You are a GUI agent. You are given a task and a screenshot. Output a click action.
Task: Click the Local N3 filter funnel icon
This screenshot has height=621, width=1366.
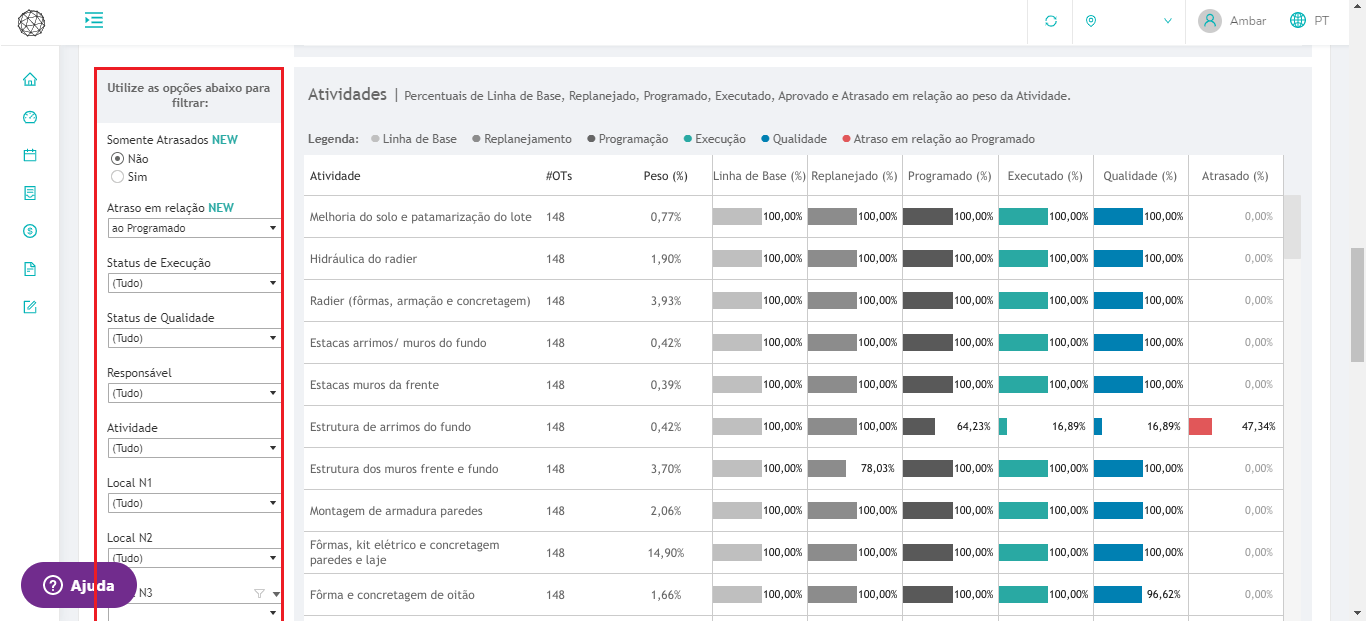pyautogui.click(x=260, y=593)
